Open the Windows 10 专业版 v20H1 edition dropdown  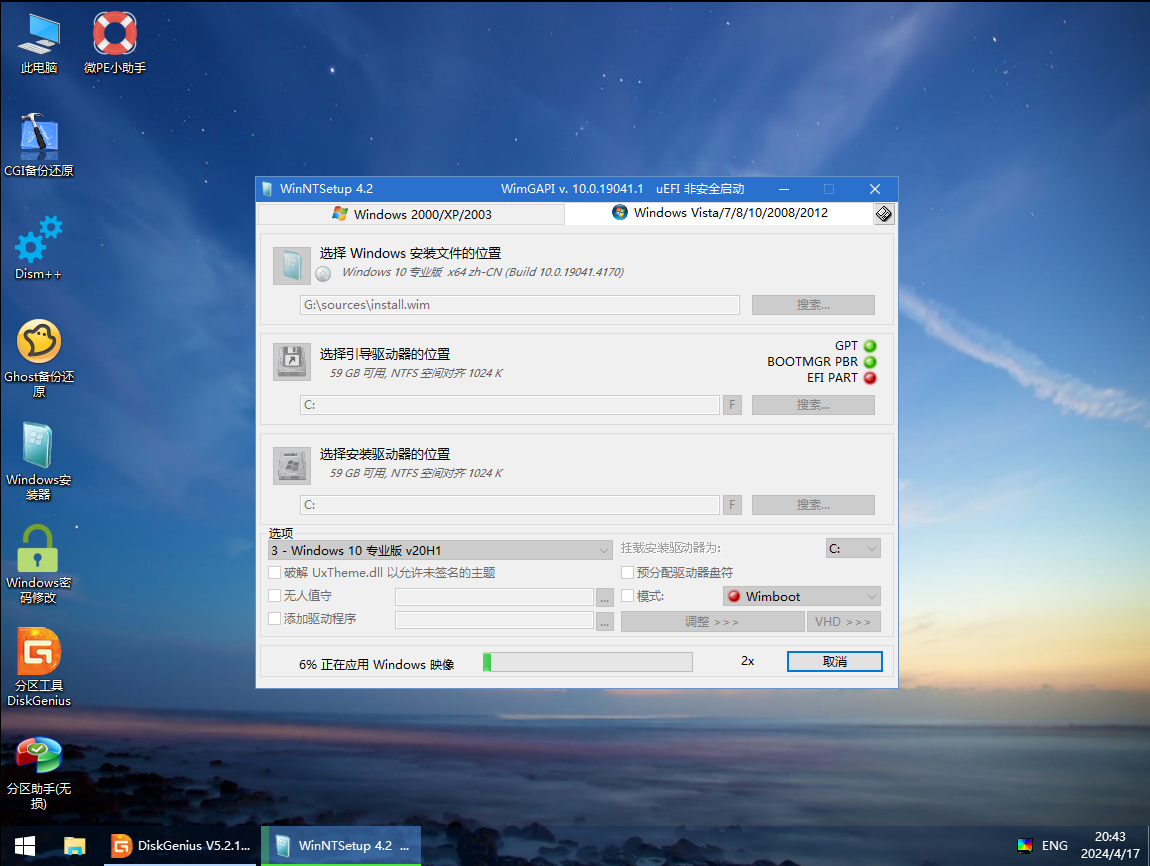(x=440, y=550)
